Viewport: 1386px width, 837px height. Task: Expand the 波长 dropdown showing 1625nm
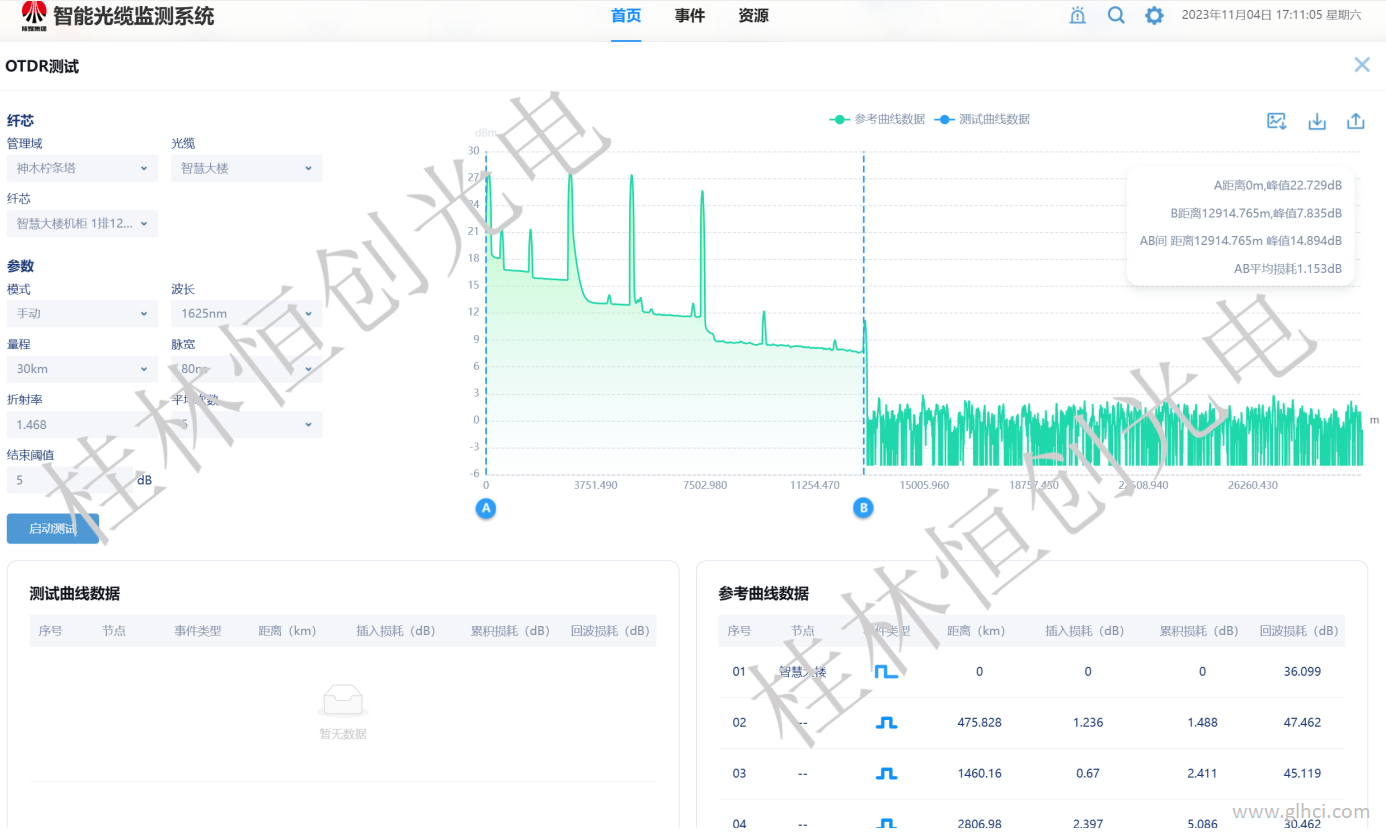tap(246, 313)
